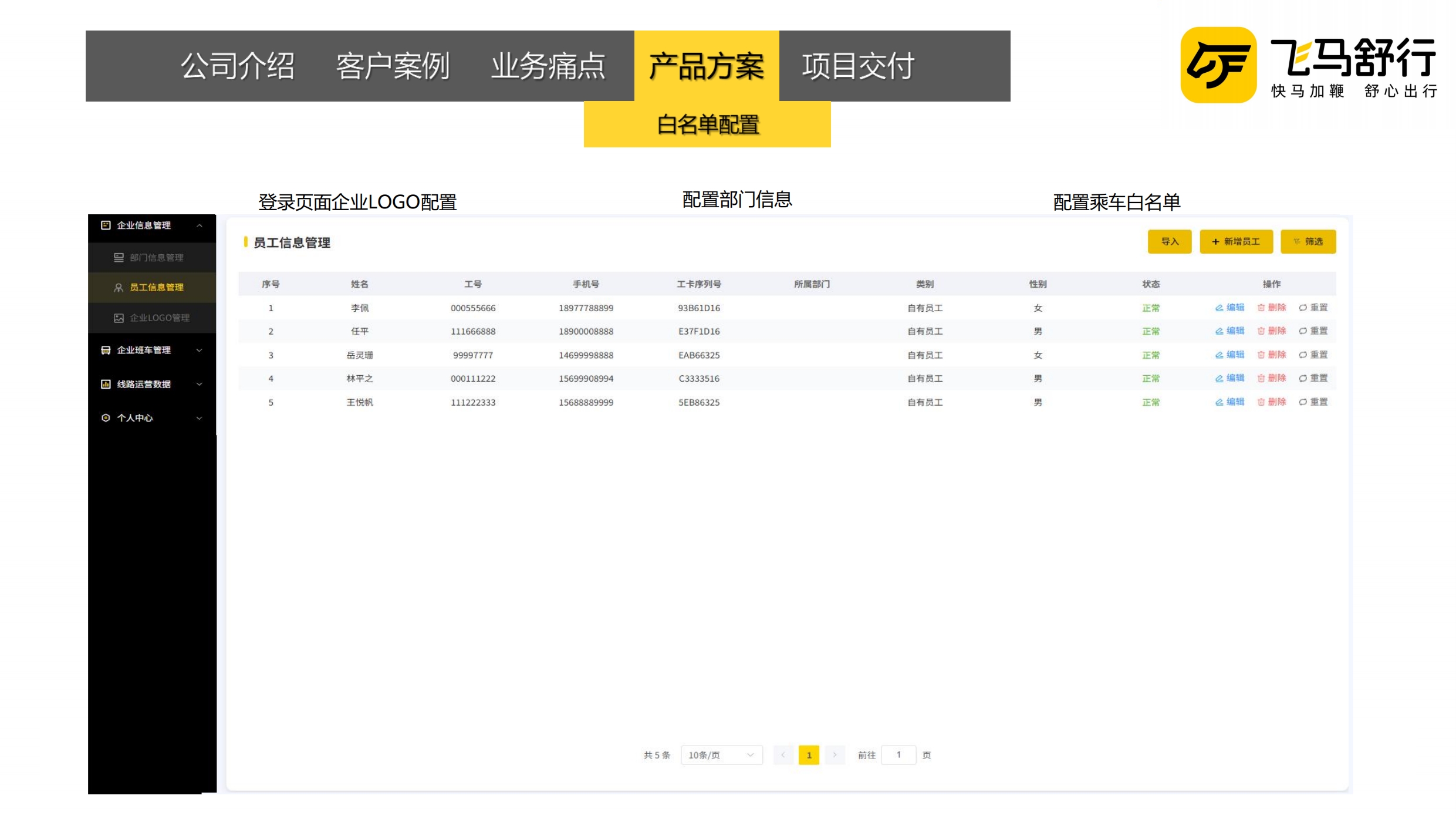Open the 筛选 filter button
Viewport: 1456px width, 819px height.
[1308, 242]
